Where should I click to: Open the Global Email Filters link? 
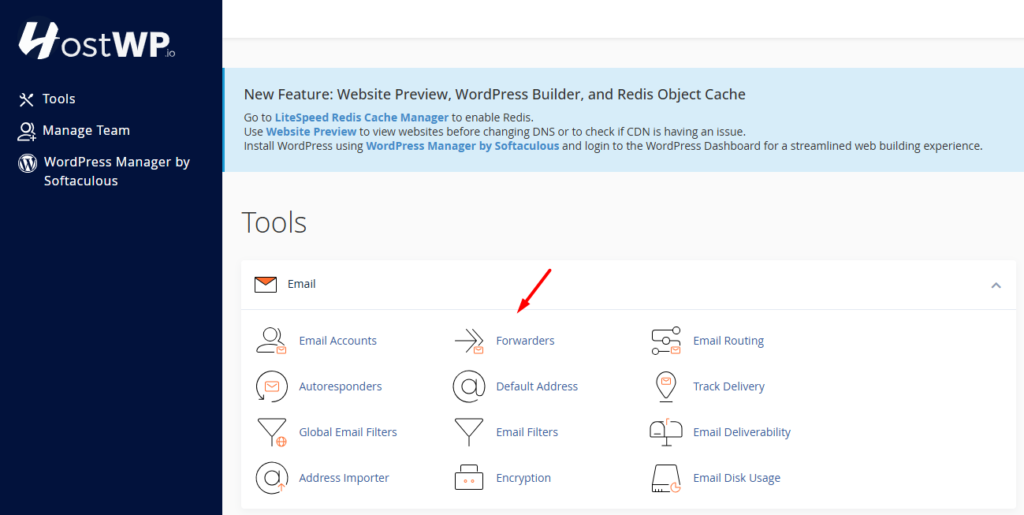348,432
